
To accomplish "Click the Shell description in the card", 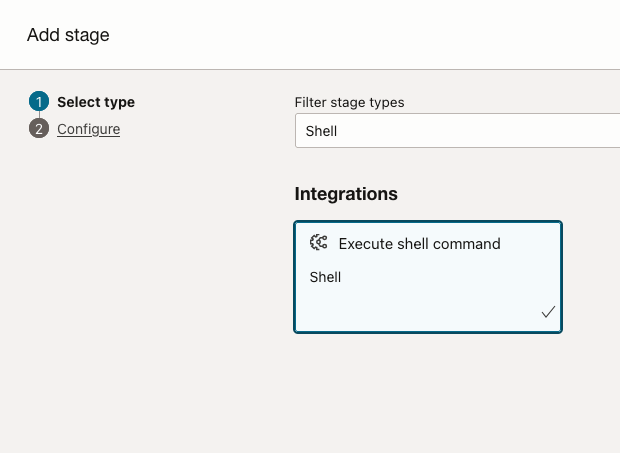I will [x=325, y=277].
